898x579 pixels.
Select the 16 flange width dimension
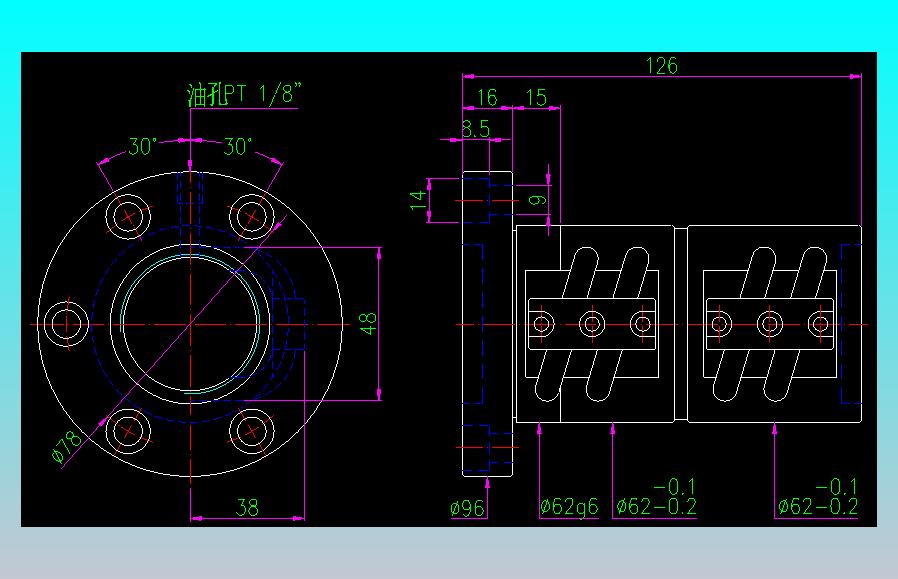[x=487, y=97]
